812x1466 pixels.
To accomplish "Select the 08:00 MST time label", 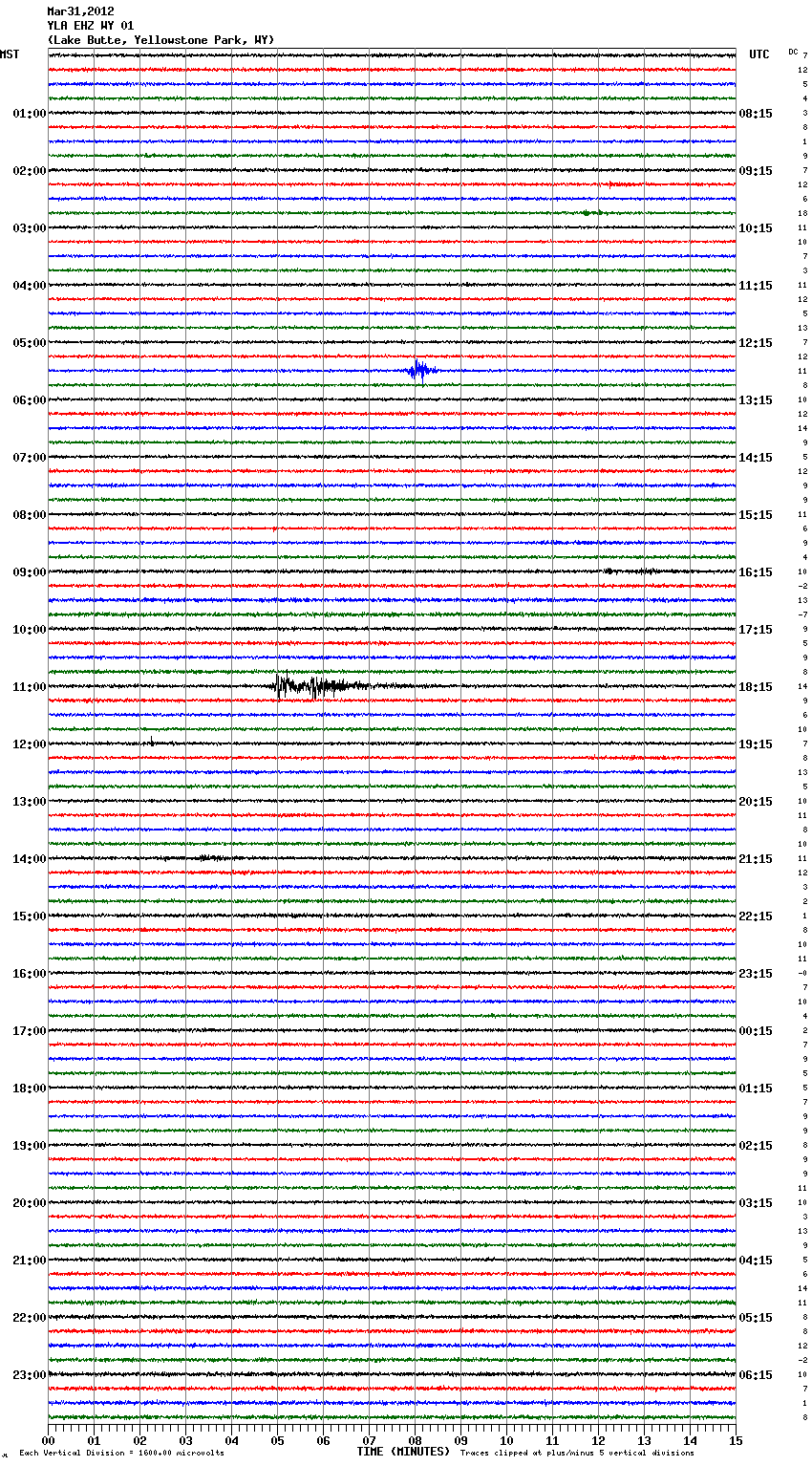I will (30, 515).
